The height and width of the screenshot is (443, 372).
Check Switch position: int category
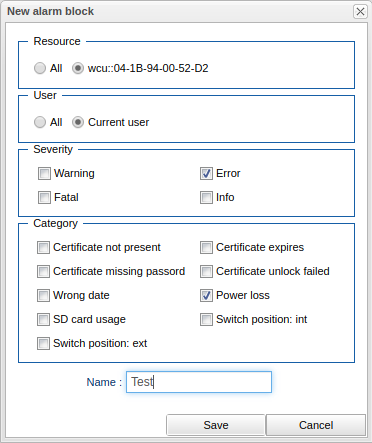pyautogui.click(x=206, y=319)
